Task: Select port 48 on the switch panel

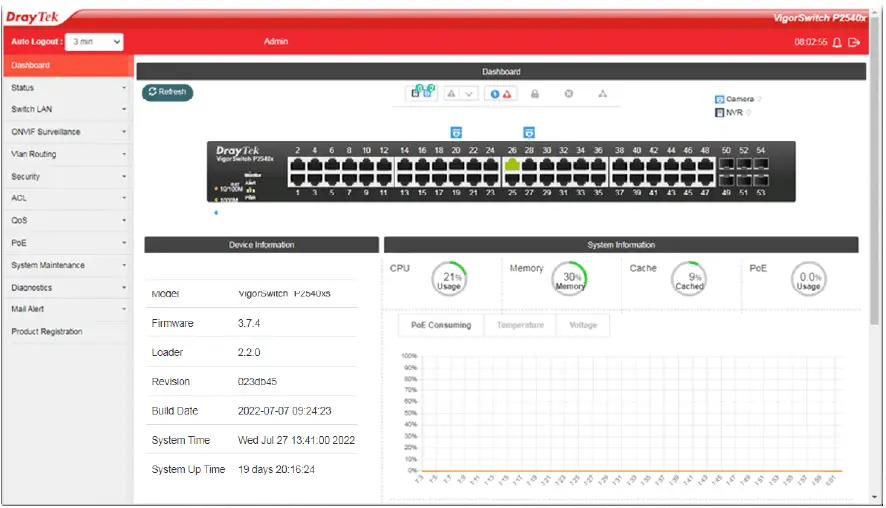Action: click(705, 164)
